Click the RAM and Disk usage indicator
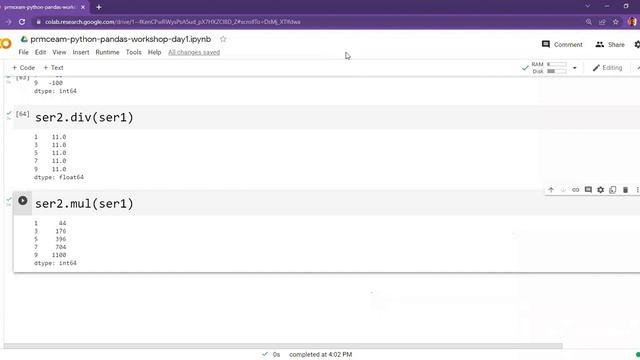Viewport: 640px width, 360px height. coord(549,68)
